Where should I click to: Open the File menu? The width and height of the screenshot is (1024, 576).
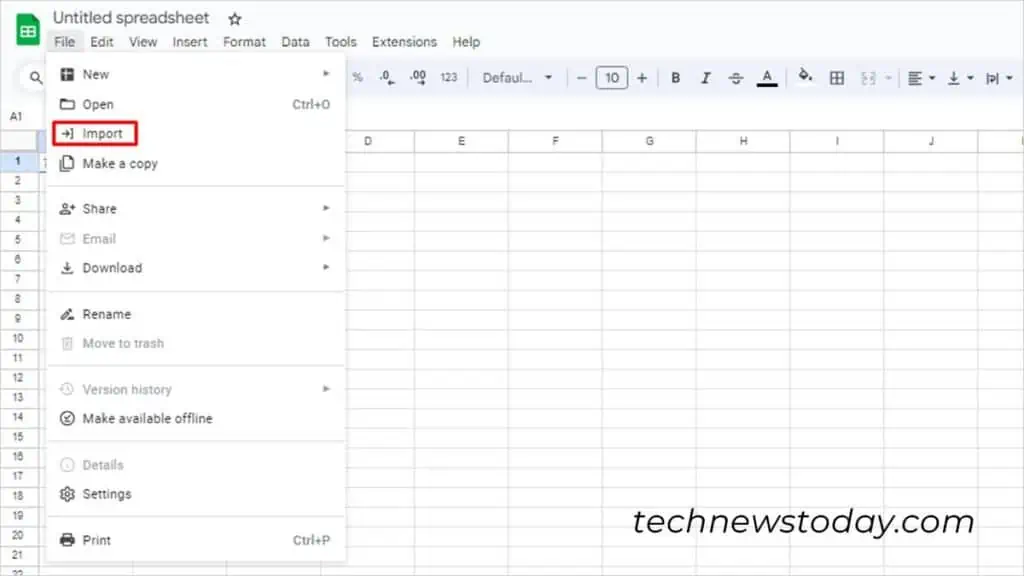(x=65, y=42)
